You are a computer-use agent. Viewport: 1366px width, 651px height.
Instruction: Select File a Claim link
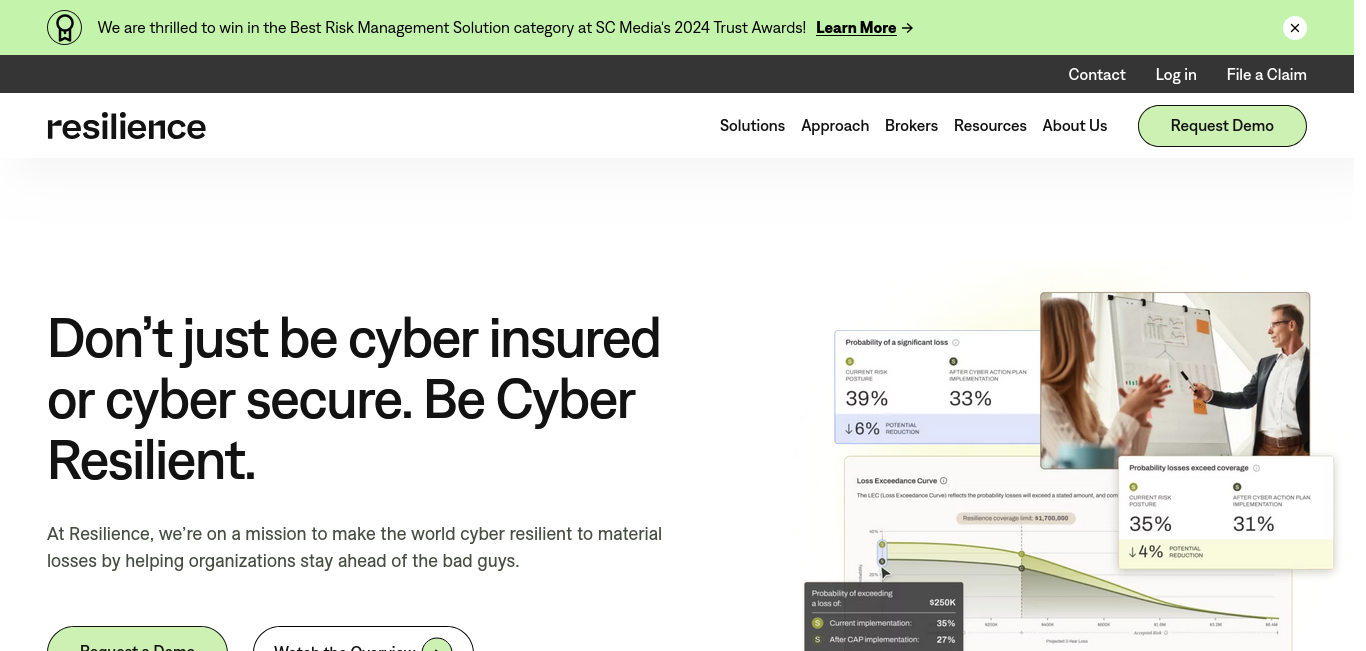pos(1266,74)
